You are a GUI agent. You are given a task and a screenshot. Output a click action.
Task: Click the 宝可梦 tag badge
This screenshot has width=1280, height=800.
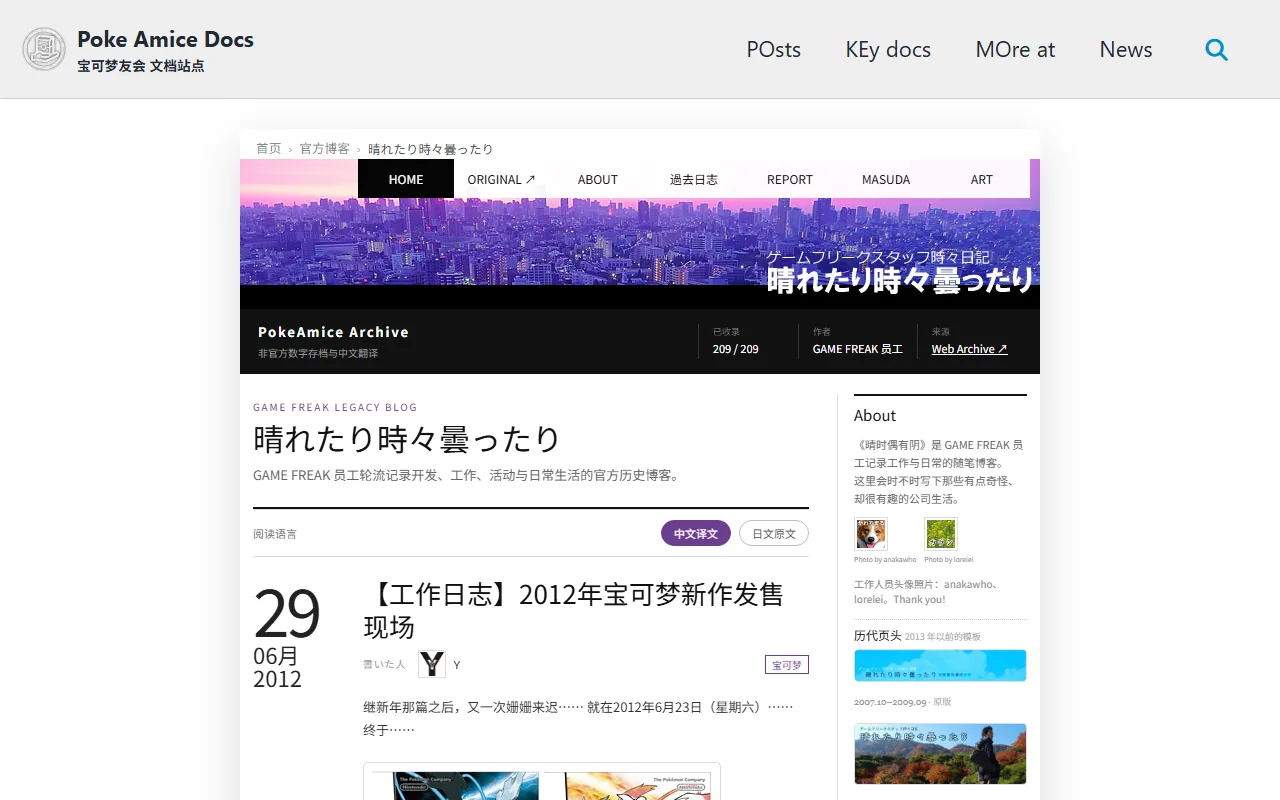(787, 665)
